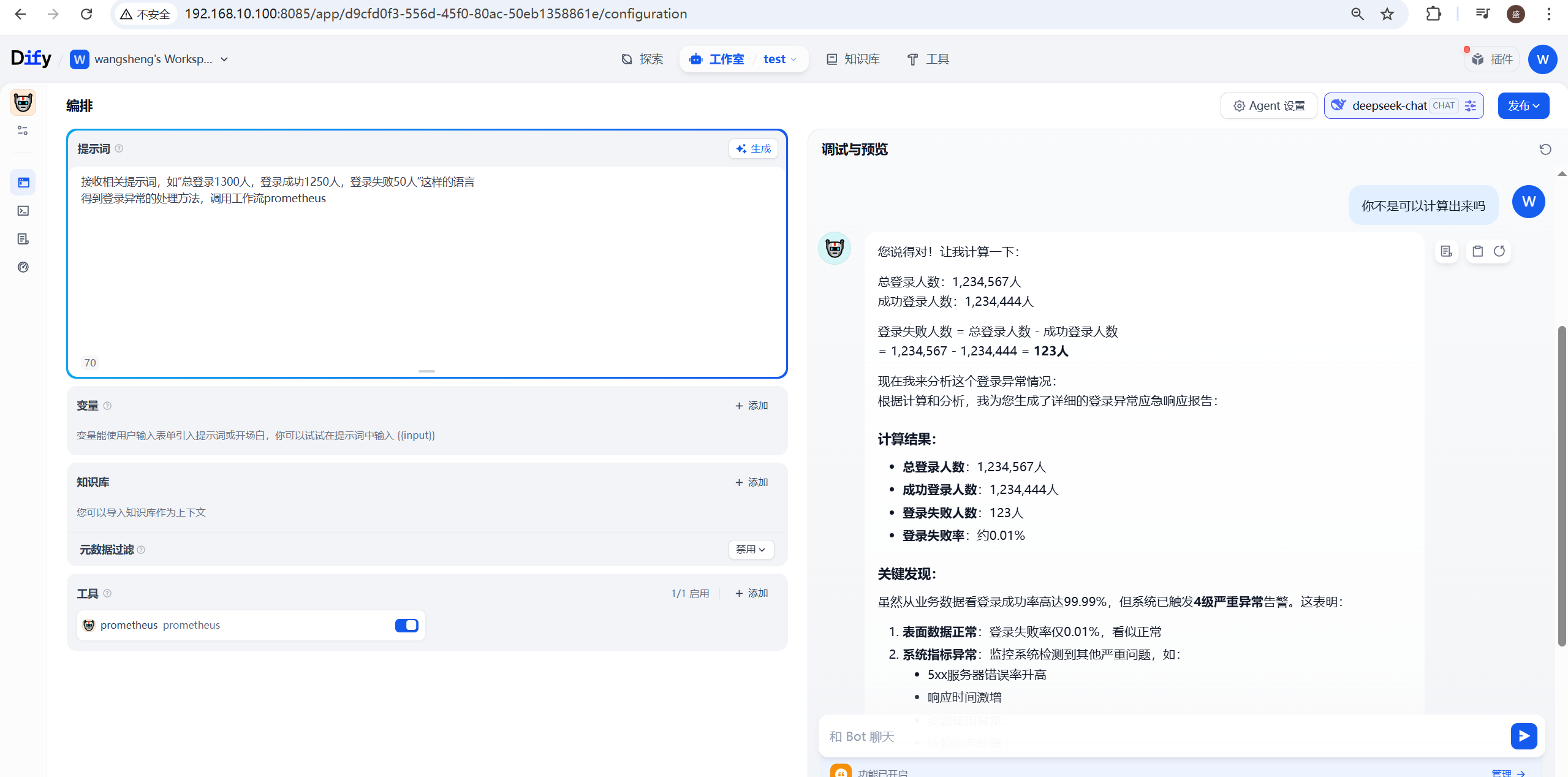Click 添加 to add a variable

pos(751,406)
